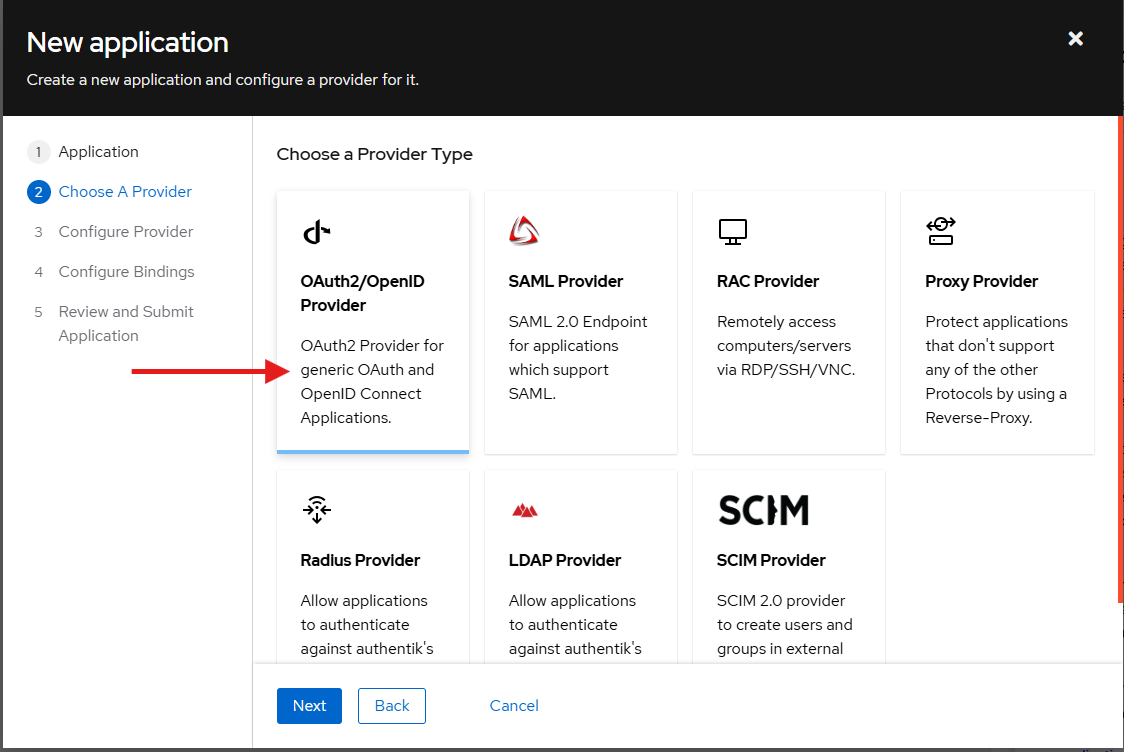This screenshot has width=1124, height=752.
Task: Click the orange vertical scrollbar
Action: point(1119,360)
